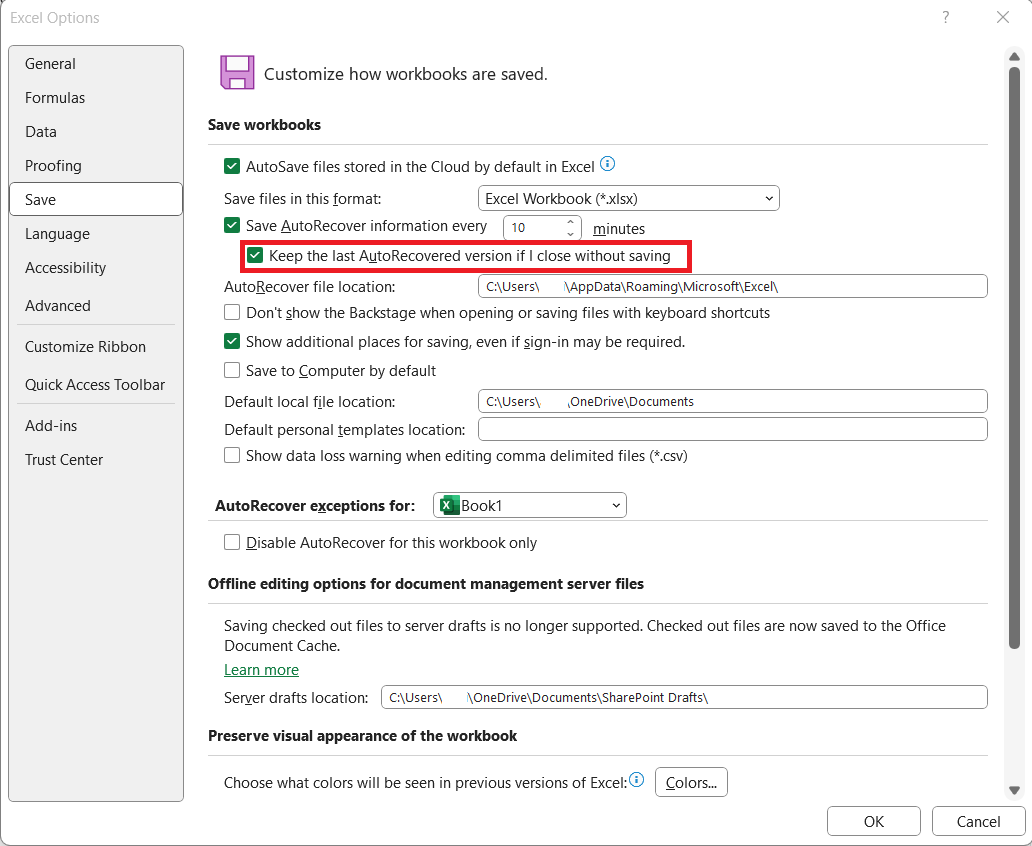
Task: Click the OK button
Action: 873,821
